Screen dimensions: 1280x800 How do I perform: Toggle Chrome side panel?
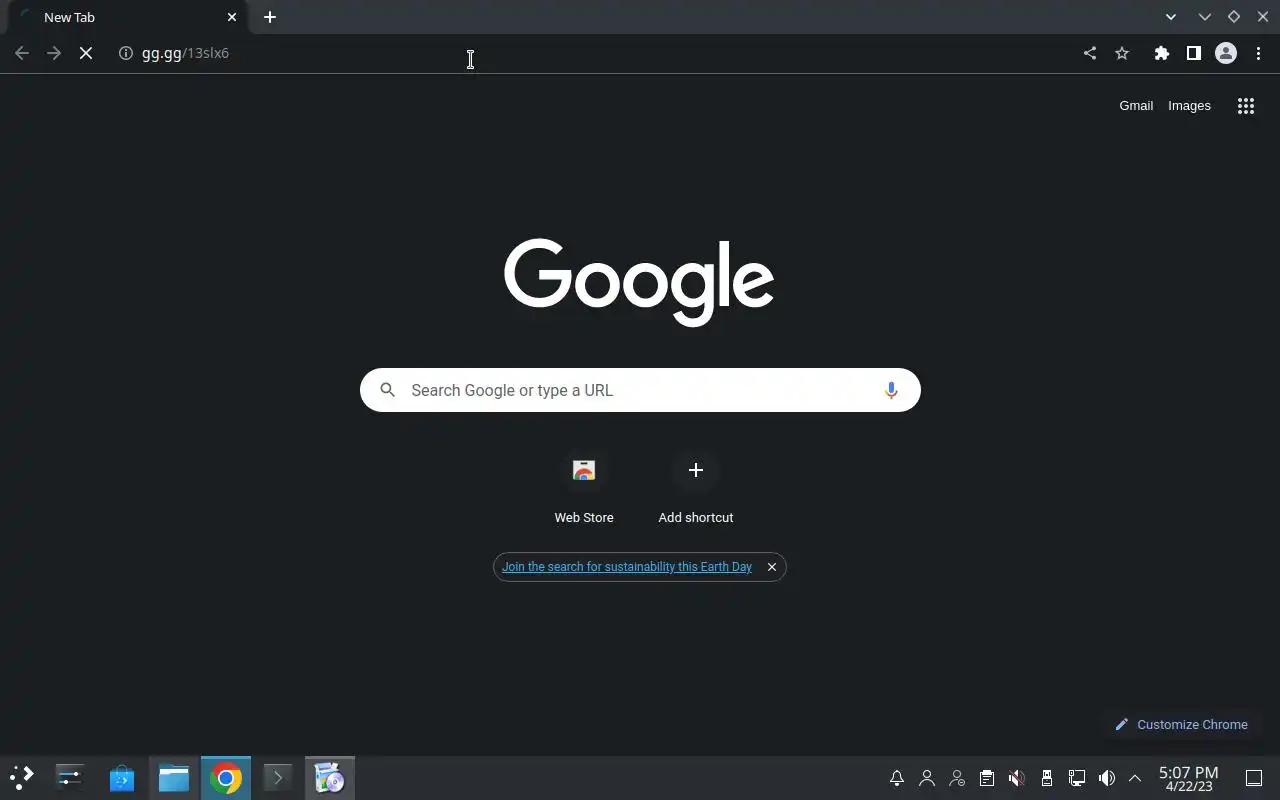[x=1193, y=53]
